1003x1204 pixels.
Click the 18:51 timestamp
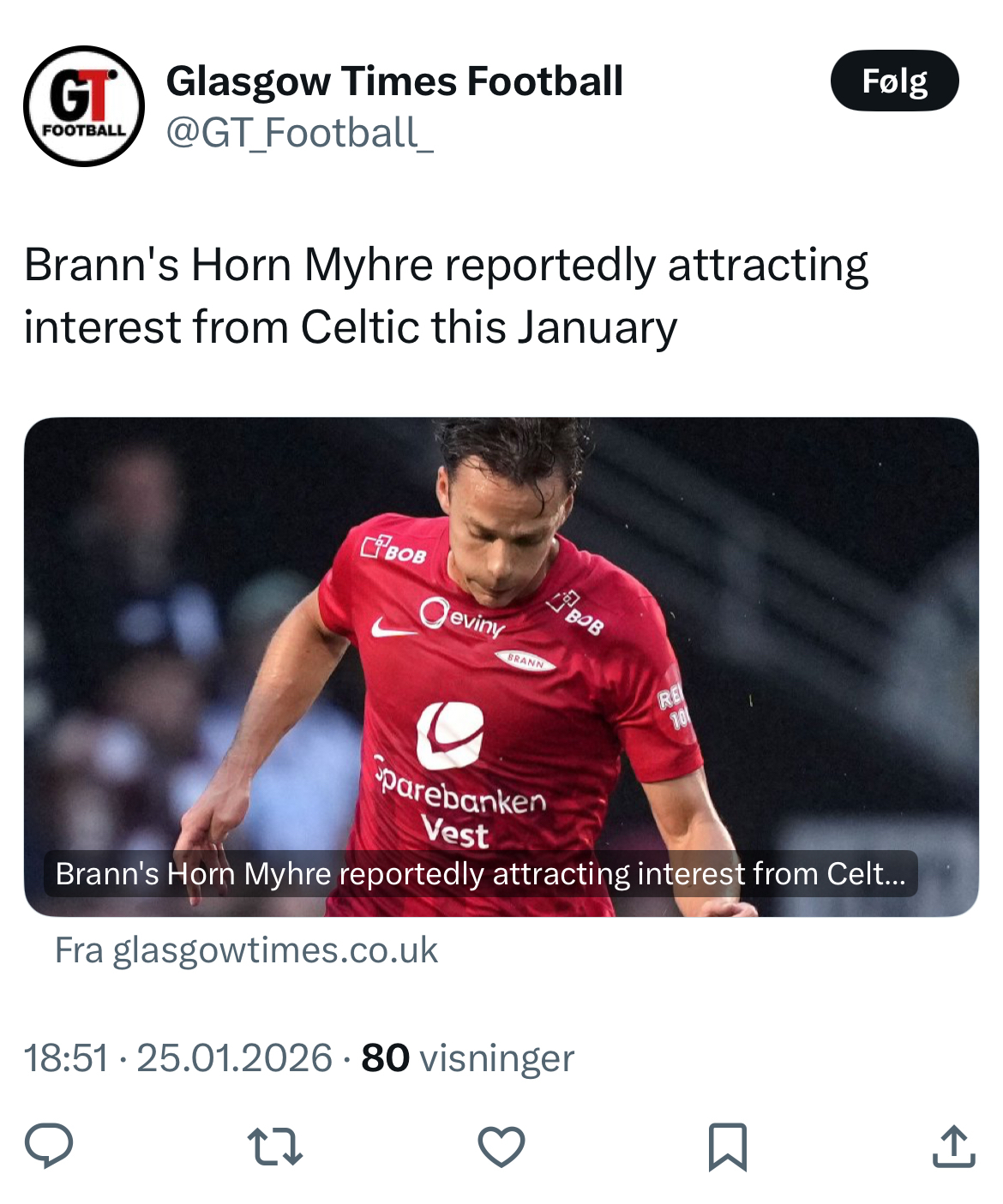66,1058
